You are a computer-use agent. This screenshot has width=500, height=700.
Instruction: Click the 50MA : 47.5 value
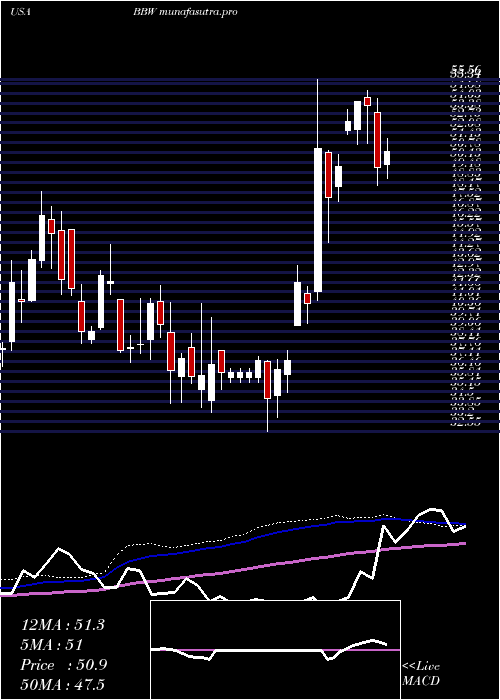(x=63, y=685)
